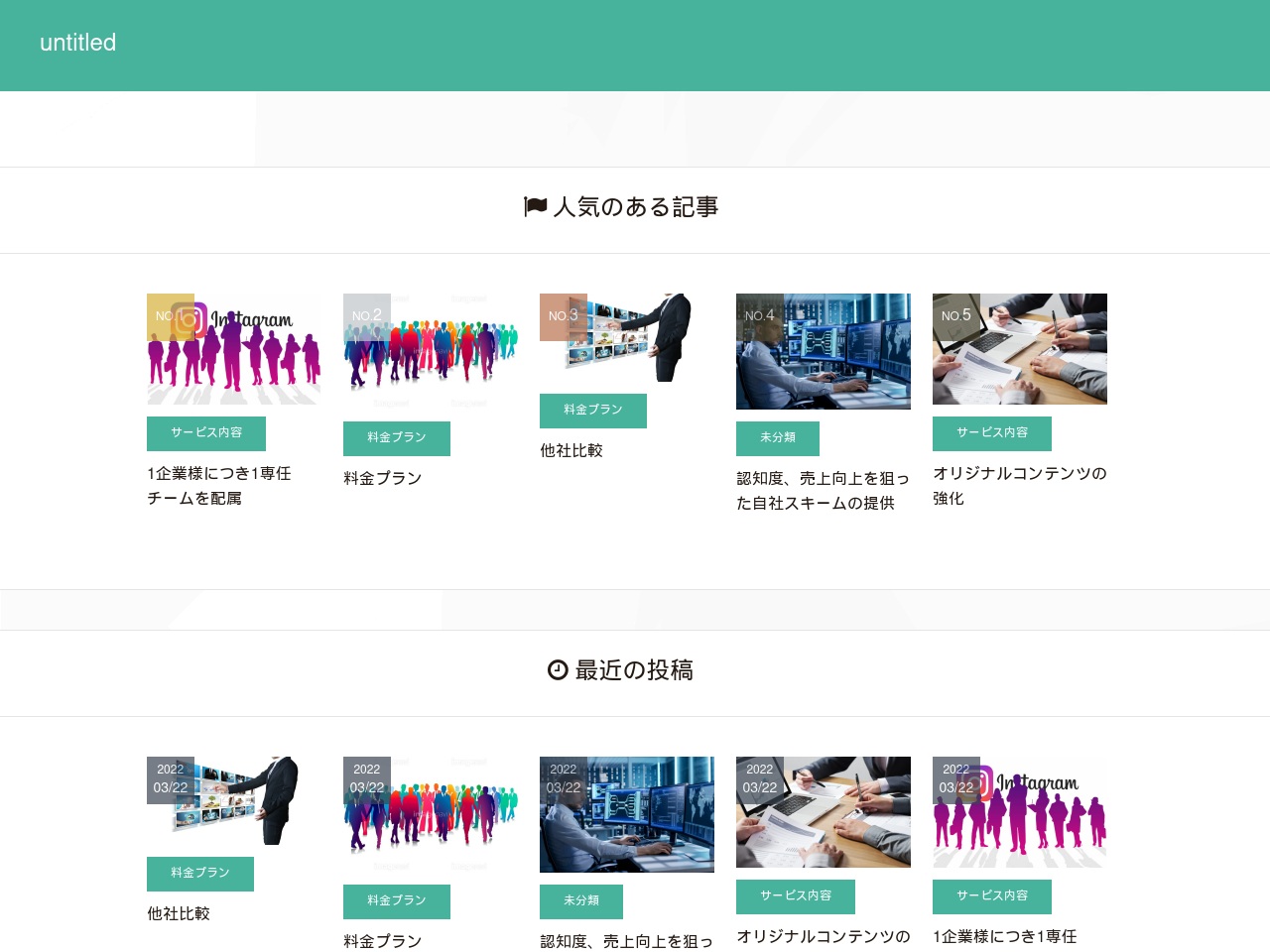Click サービス内容 tag under NO.5 article

click(x=992, y=433)
